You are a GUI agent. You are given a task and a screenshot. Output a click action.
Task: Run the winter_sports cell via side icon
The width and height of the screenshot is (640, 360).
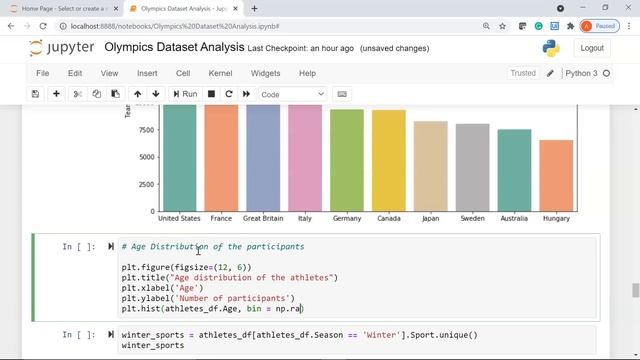111,334
